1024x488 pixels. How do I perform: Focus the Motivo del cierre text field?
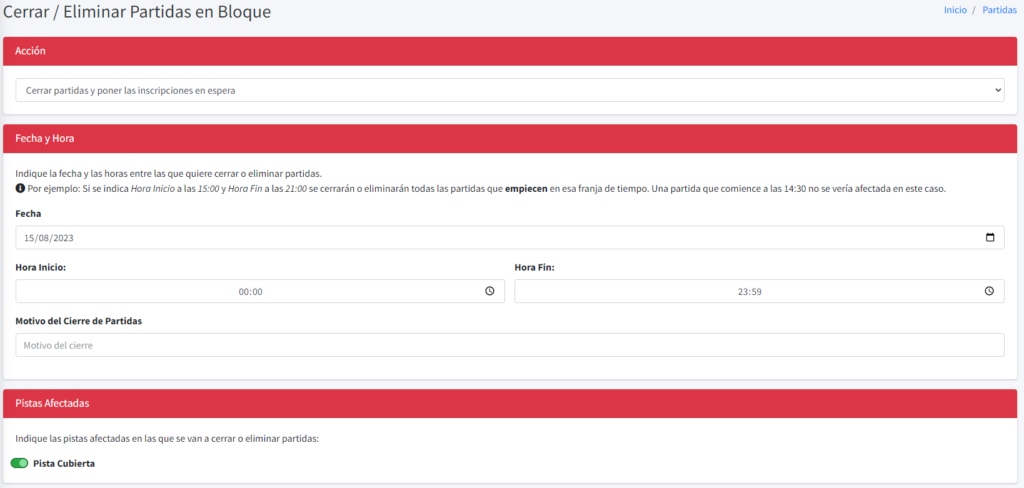pos(510,345)
